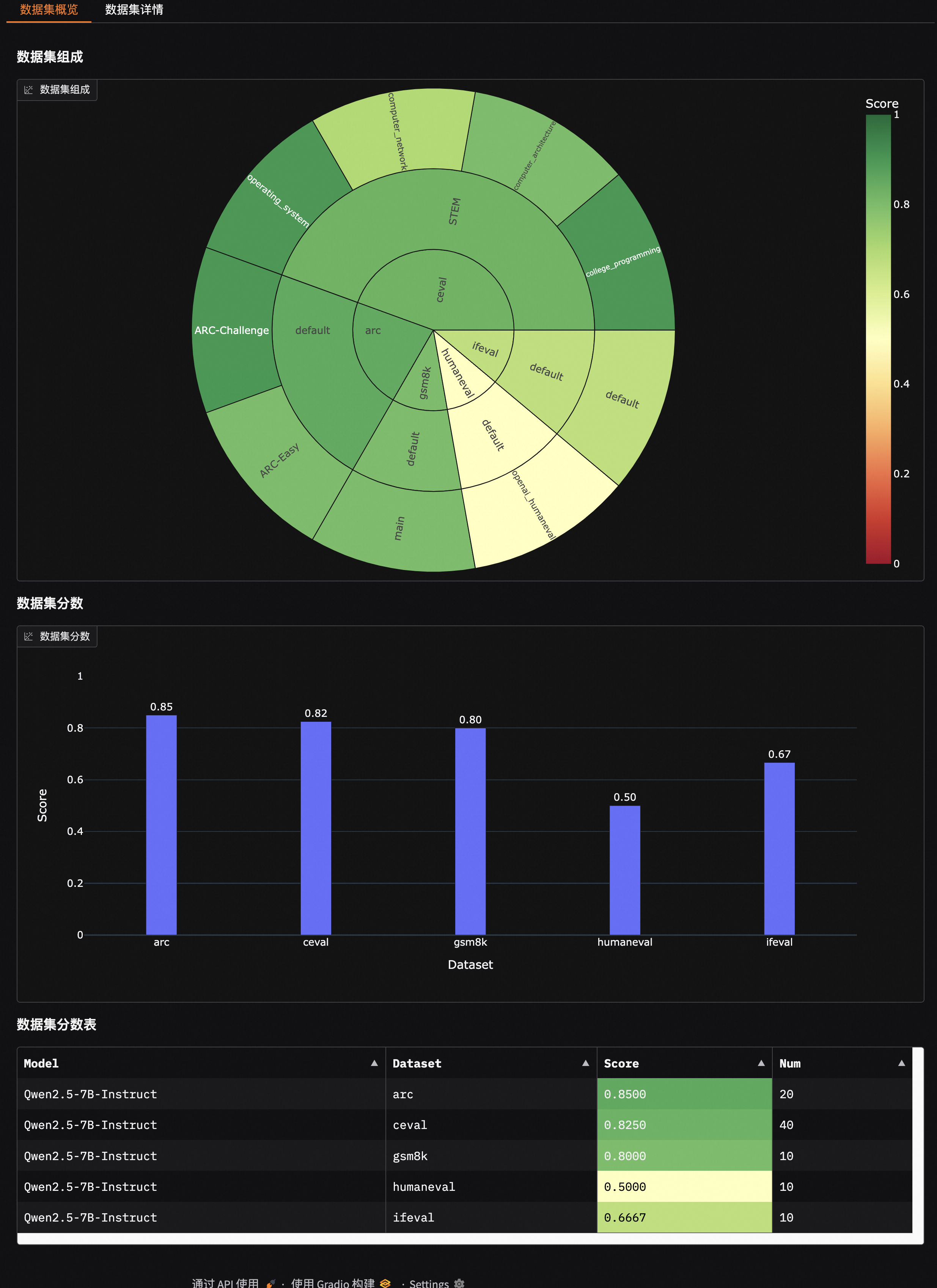937x1288 pixels.
Task: Click the plug icon next to 通过 API 使用
Action: [x=271, y=1283]
